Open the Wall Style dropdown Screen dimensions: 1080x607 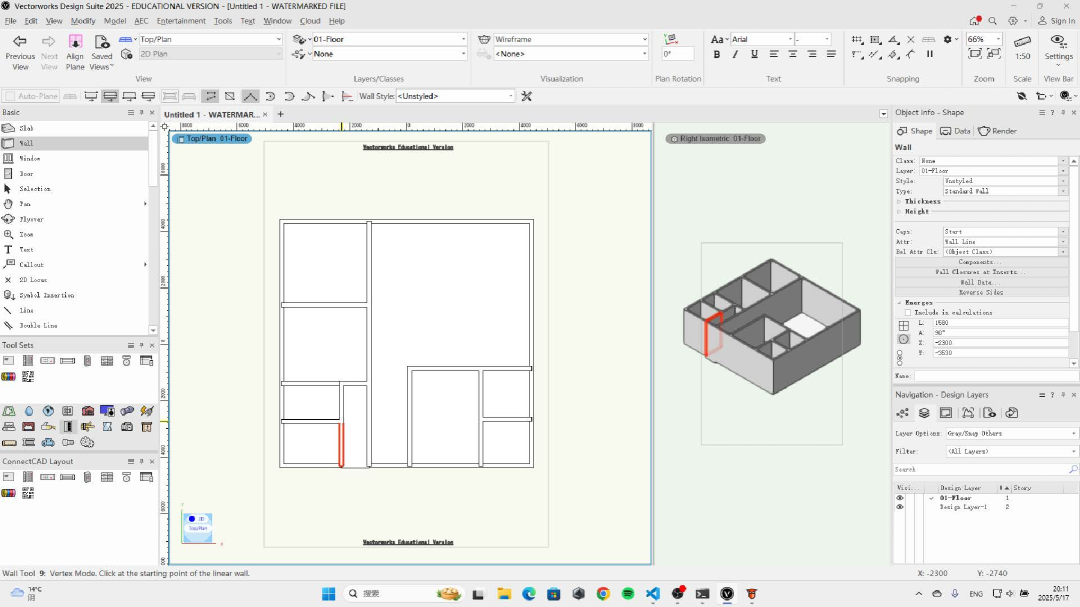click(455, 96)
